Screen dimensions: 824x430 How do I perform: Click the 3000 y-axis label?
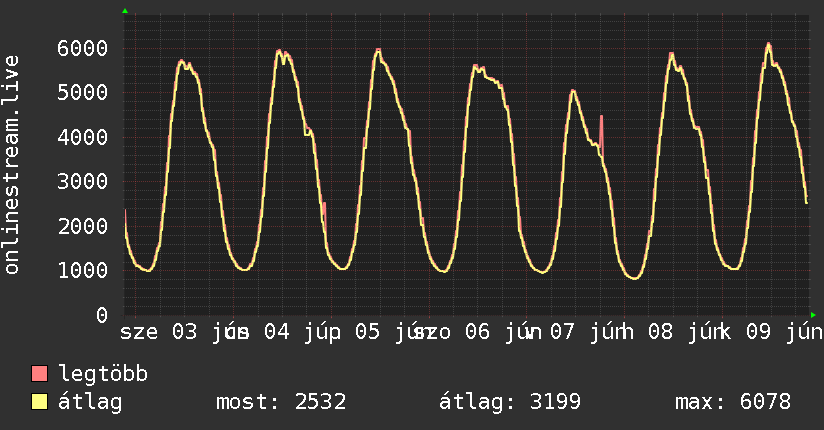[83, 182]
